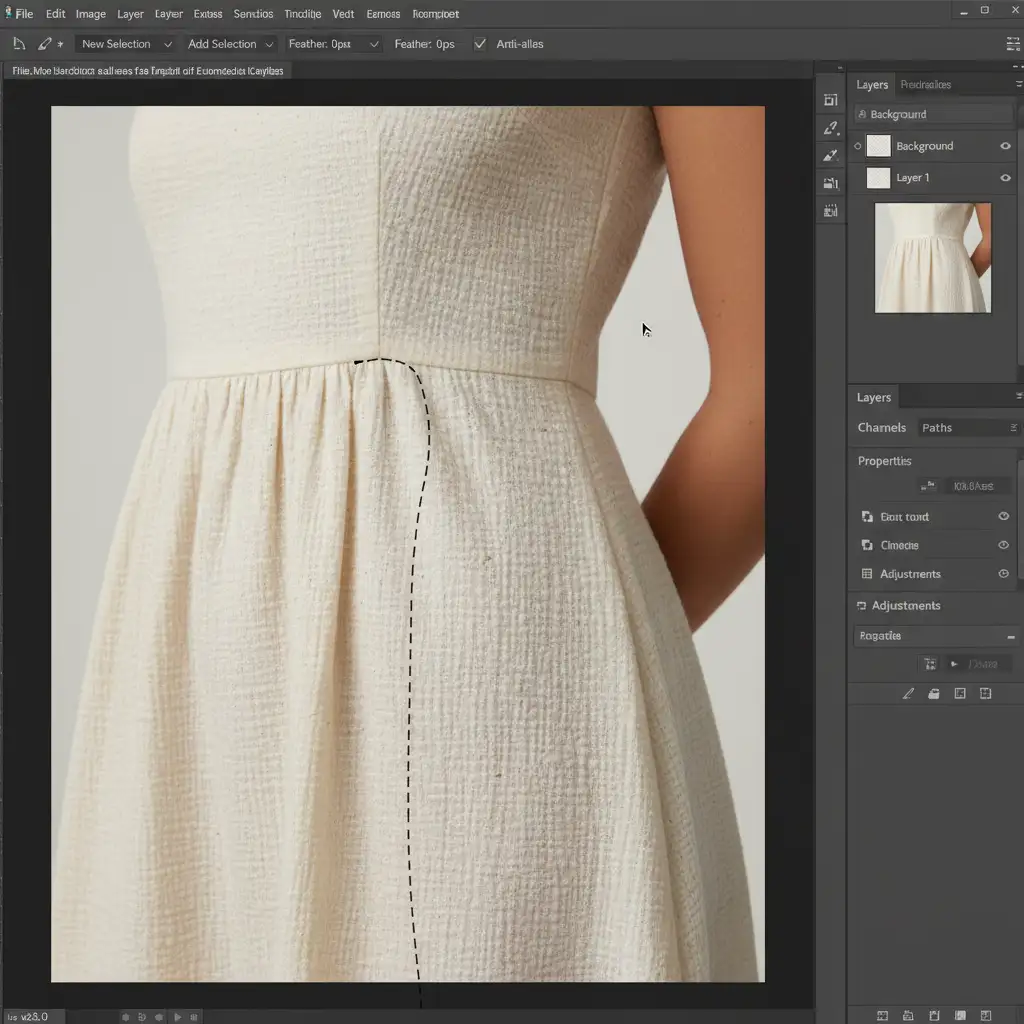
Task: Select the brush icon in side strip
Action: pyautogui.click(x=830, y=155)
